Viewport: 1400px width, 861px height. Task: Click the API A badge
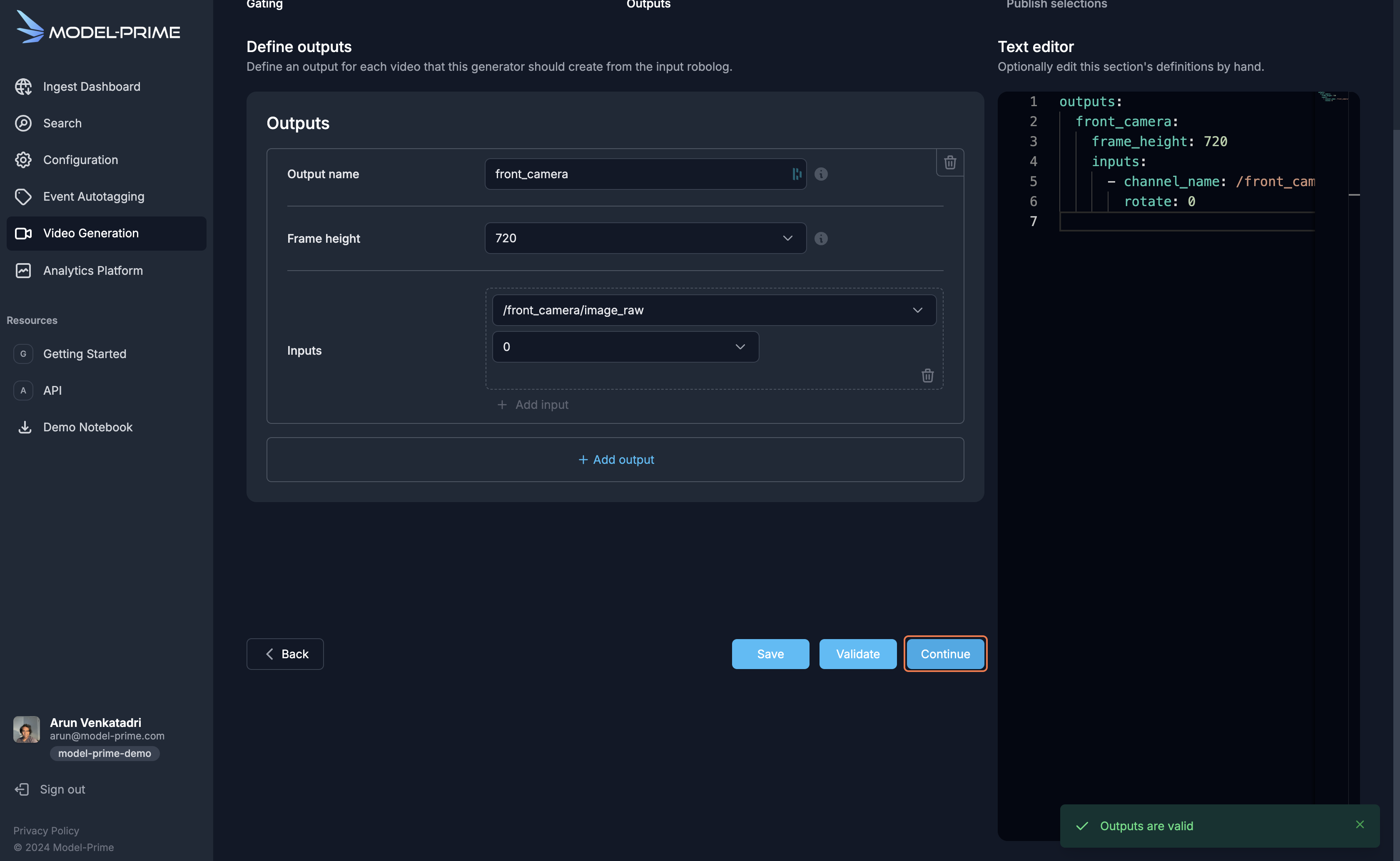pos(23,391)
